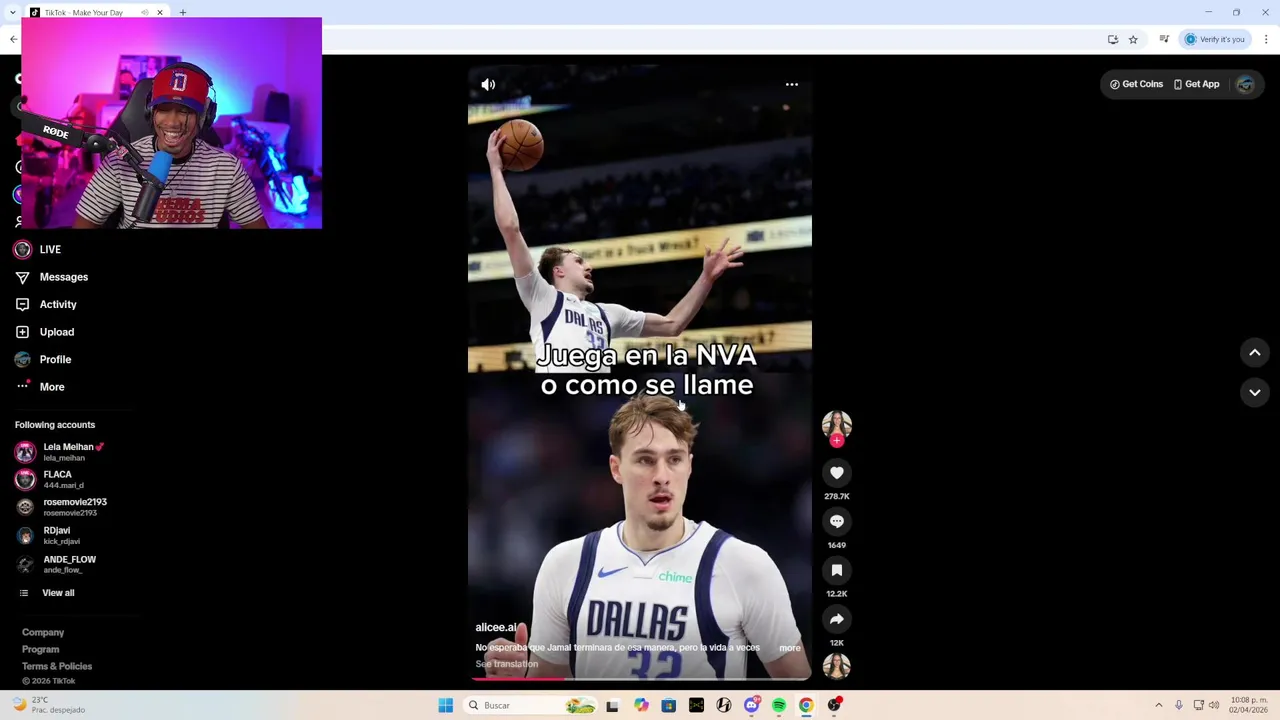The width and height of the screenshot is (1280, 720).
Task: Open Spotify from the taskbar
Action: pyautogui.click(x=779, y=706)
